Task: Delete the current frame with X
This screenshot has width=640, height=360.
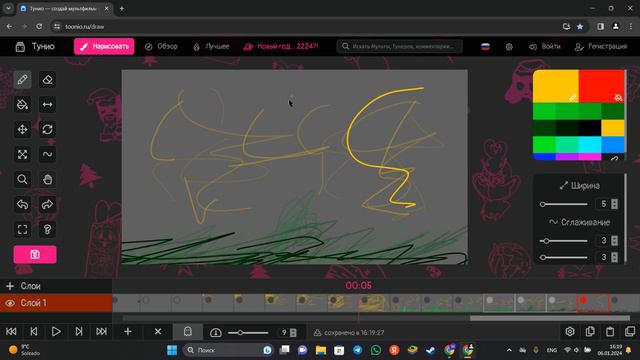Action: tap(158, 331)
